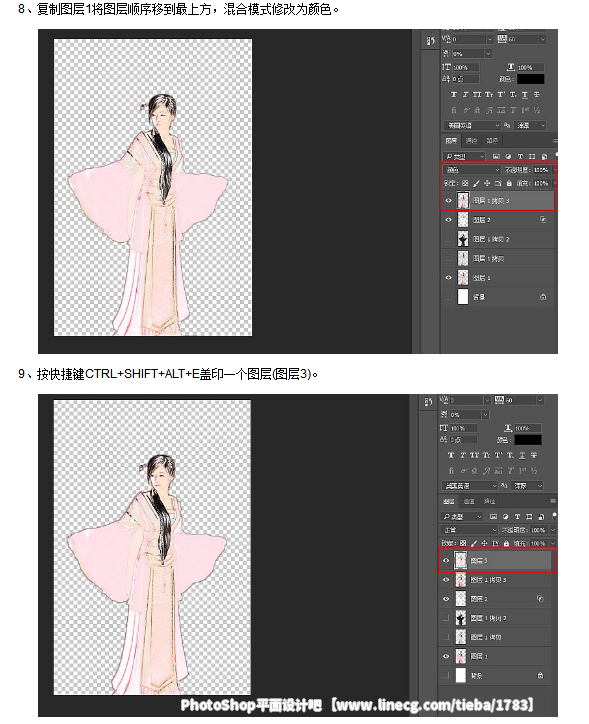Click superscript icon in step 8 screenshot
589x724 pixels.
501,95
